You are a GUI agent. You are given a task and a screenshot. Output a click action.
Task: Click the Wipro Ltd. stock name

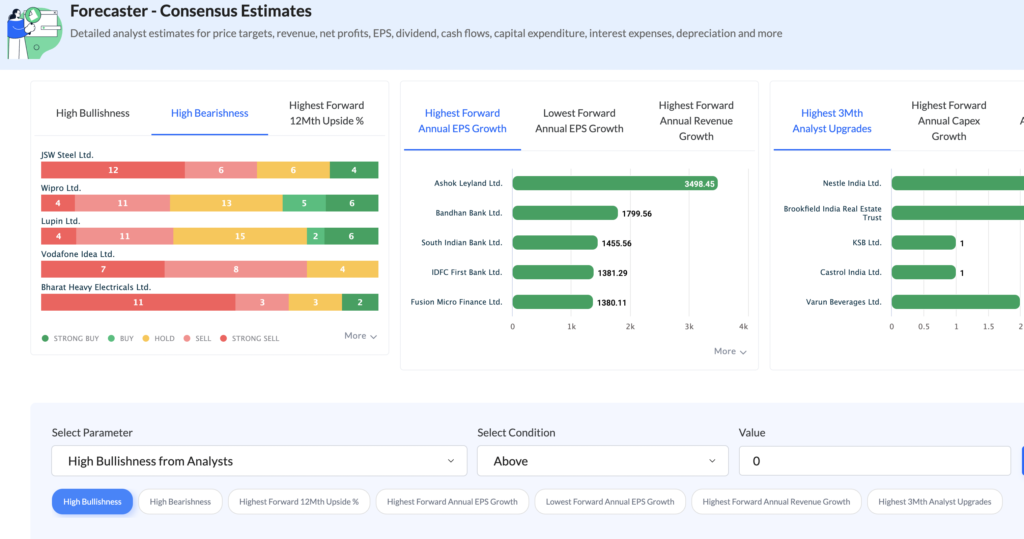(61, 188)
